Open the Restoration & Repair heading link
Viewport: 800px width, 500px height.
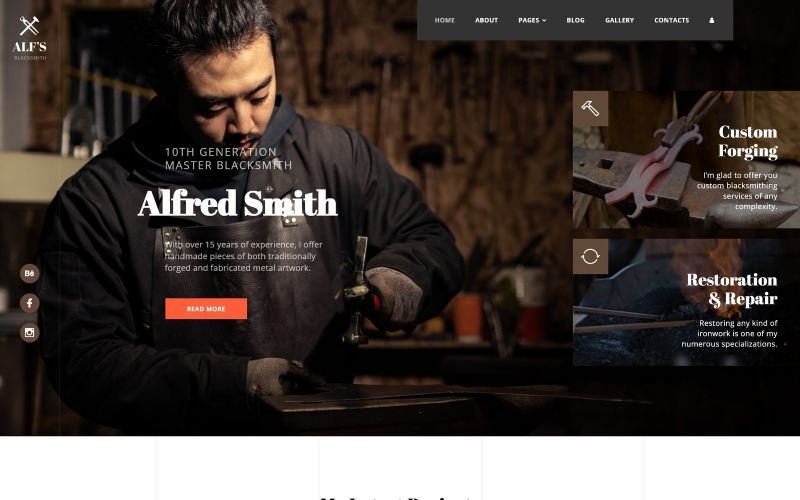(732, 289)
